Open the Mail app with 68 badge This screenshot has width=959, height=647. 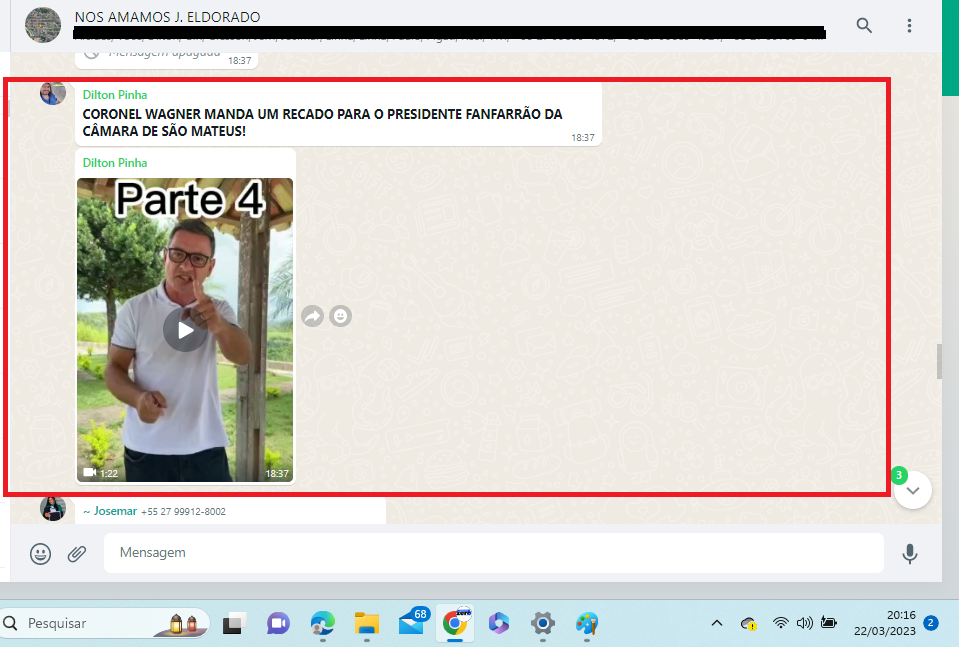pos(412,623)
